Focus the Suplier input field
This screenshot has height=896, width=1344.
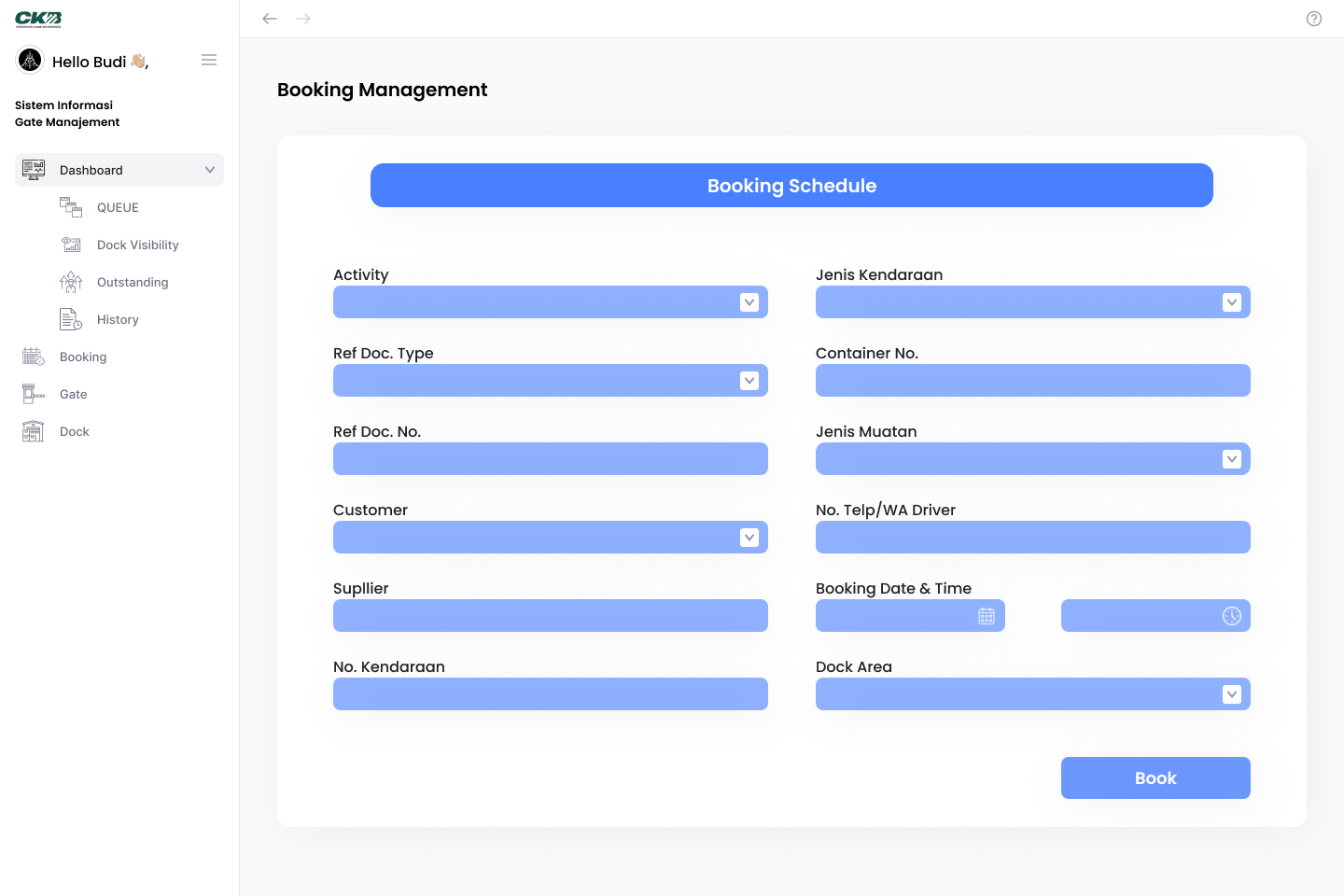551,616
